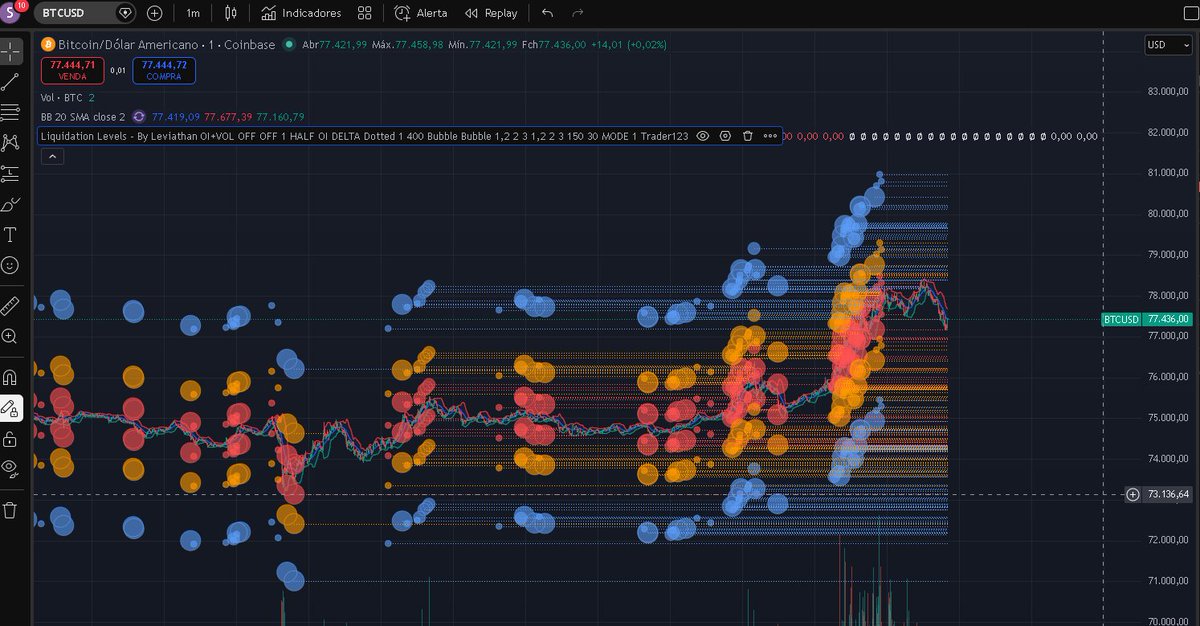This screenshot has width=1200, height=626.
Task: Click the purple refresh icon beside BB
Action: (139, 117)
